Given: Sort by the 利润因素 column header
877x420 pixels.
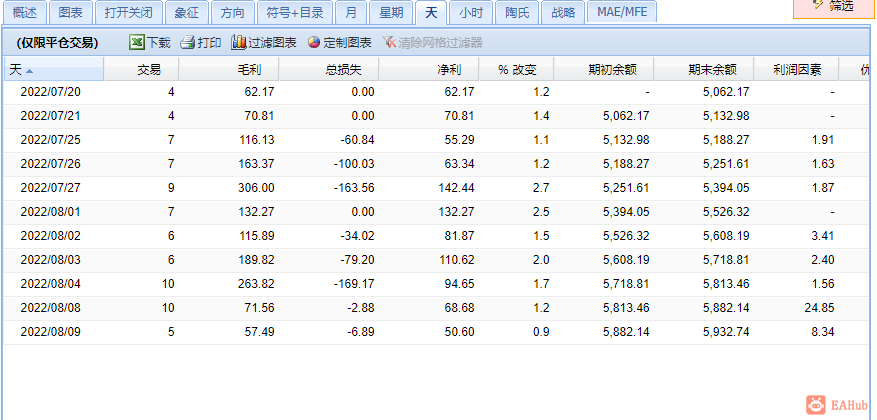Looking at the screenshot, I should click(x=796, y=69).
